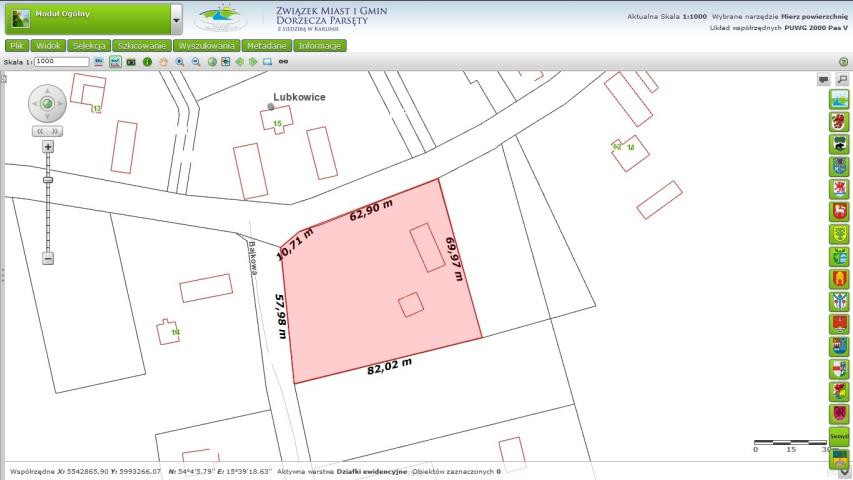Select the zoom out magnifier tool
Screen dimensions: 853x480
click(x=196, y=62)
